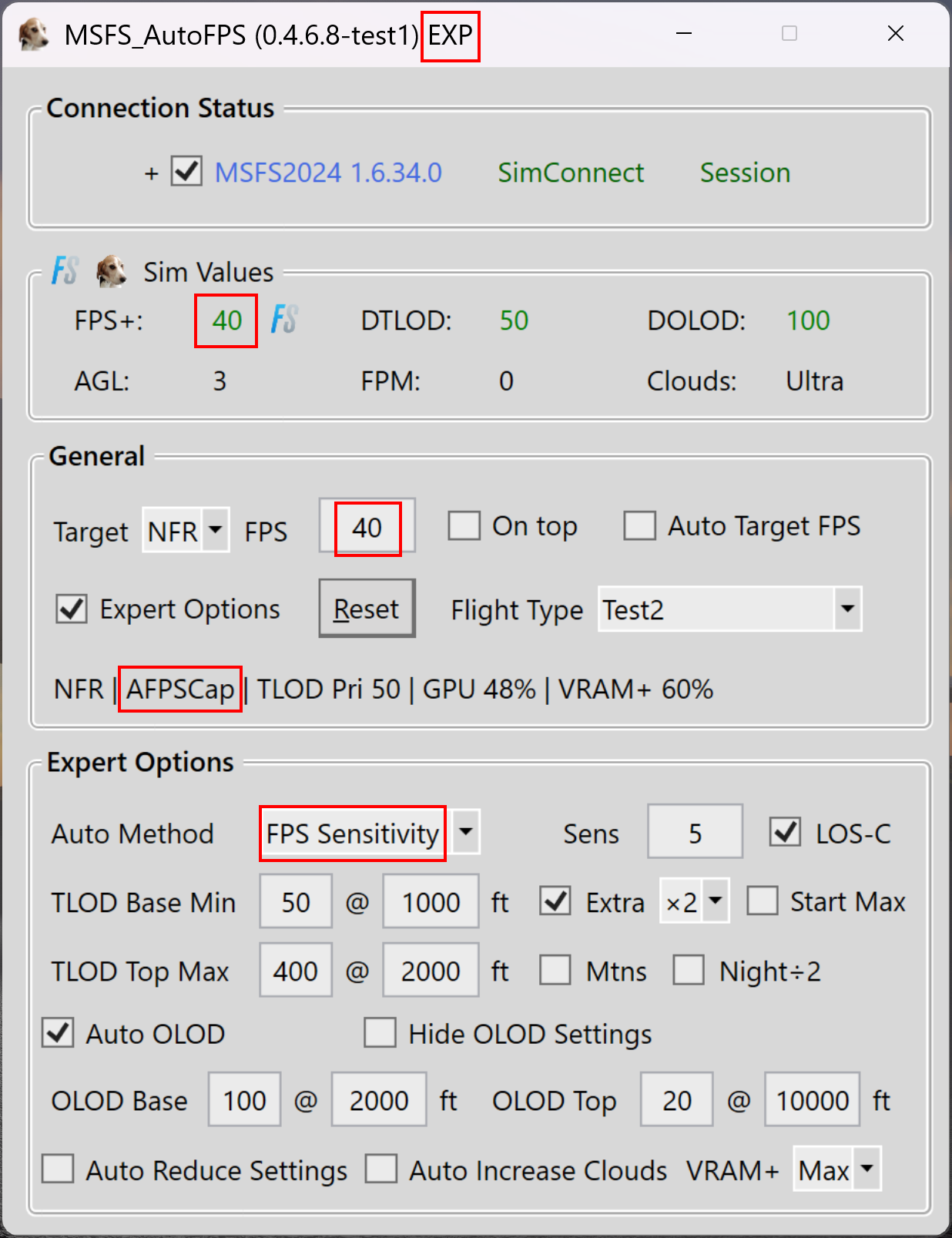Screen dimensions: 952x1238
Task: Open the Target NFR dropdown
Action: click(x=186, y=530)
